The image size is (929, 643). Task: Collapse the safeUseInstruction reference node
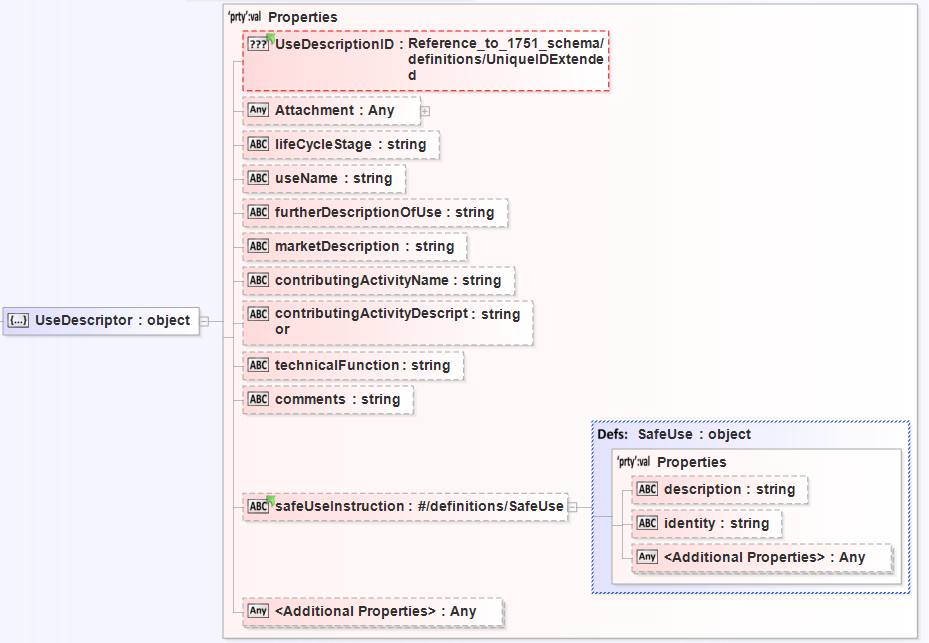573,507
